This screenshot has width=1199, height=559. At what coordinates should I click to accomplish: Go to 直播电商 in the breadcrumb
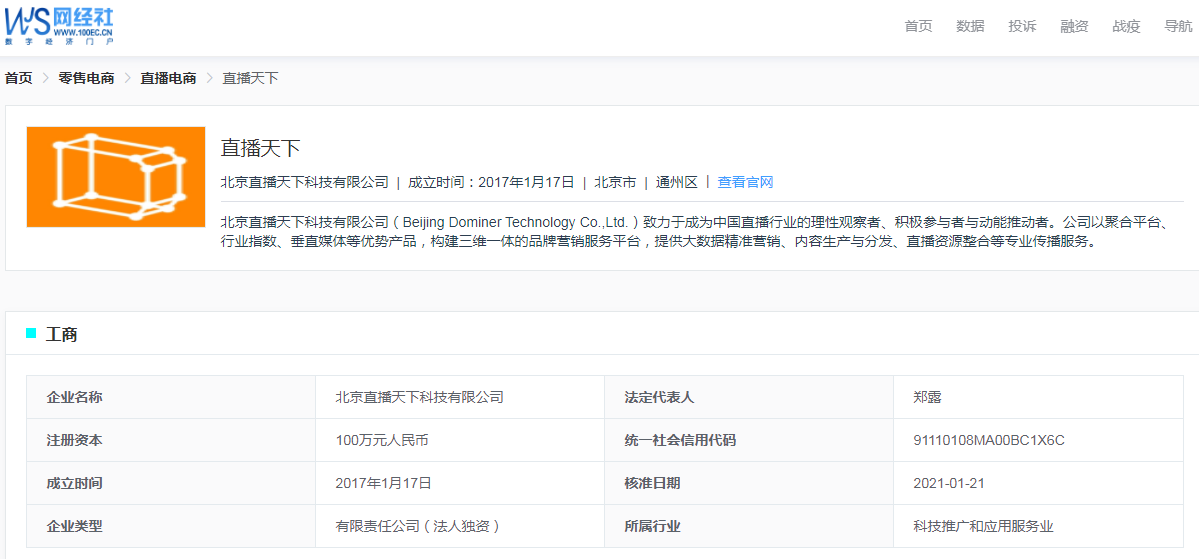[168, 78]
